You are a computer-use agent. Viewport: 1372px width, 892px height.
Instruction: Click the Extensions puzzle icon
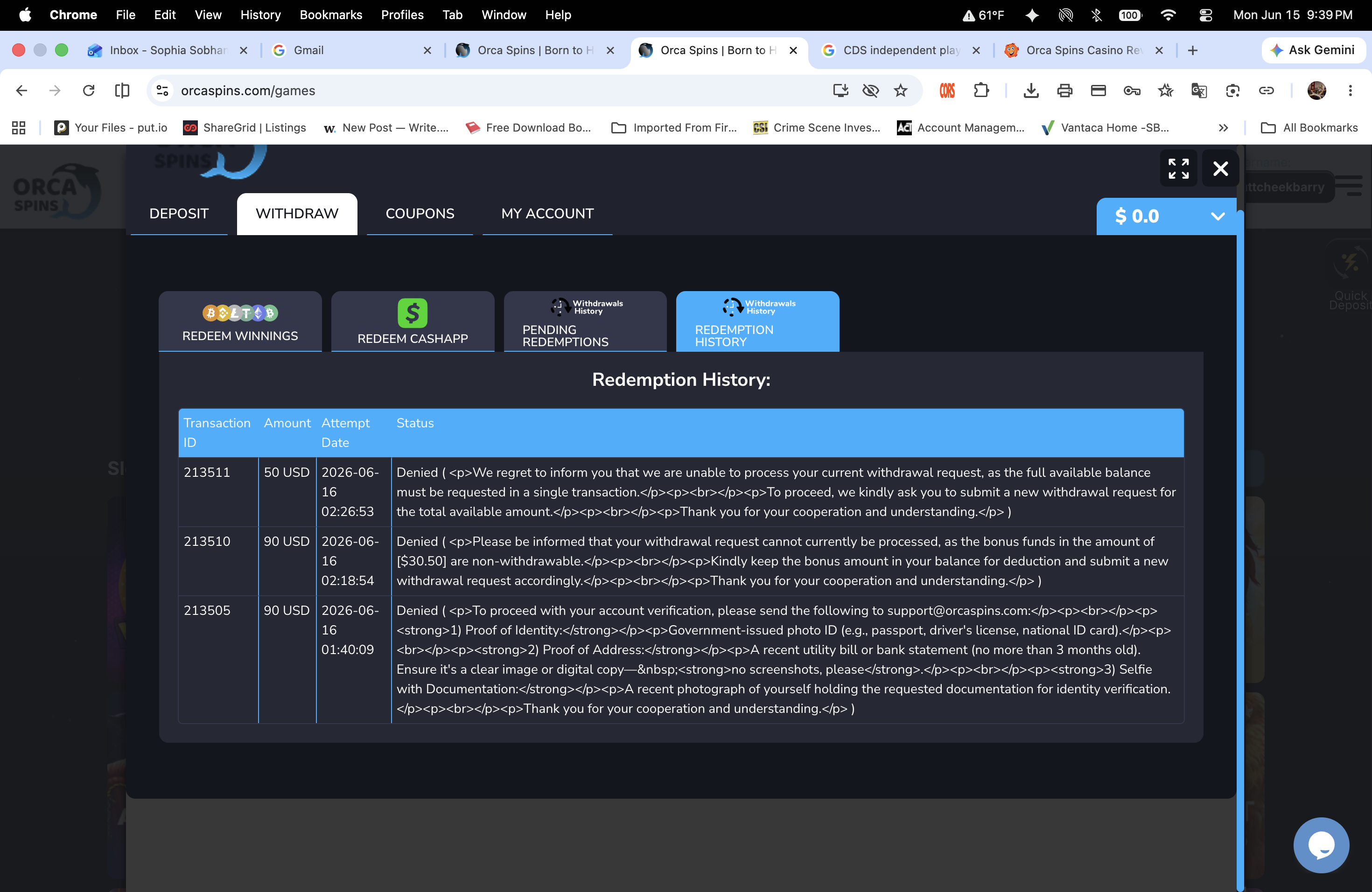coord(981,91)
